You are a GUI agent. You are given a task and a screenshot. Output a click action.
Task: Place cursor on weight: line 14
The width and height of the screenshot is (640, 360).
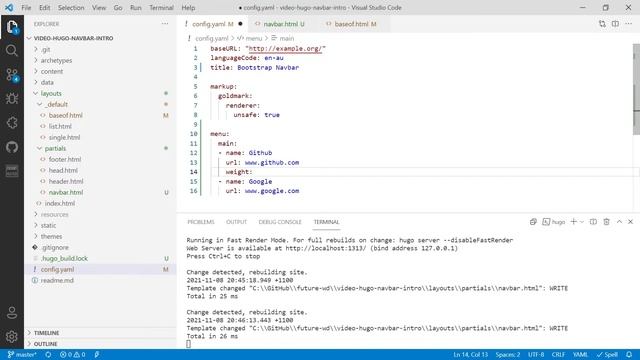(x=239, y=172)
